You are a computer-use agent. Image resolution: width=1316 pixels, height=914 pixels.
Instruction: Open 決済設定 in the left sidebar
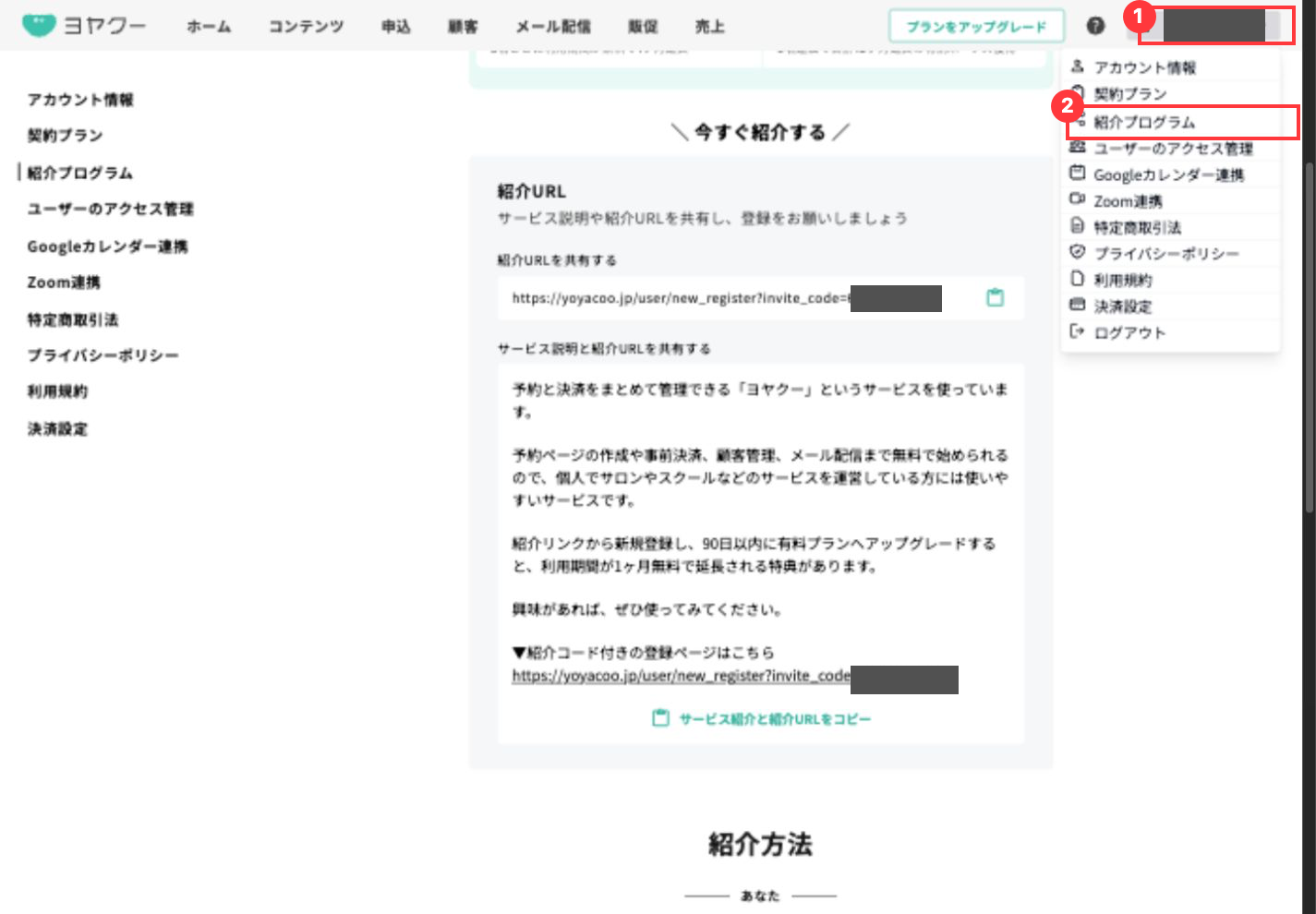pos(57,428)
